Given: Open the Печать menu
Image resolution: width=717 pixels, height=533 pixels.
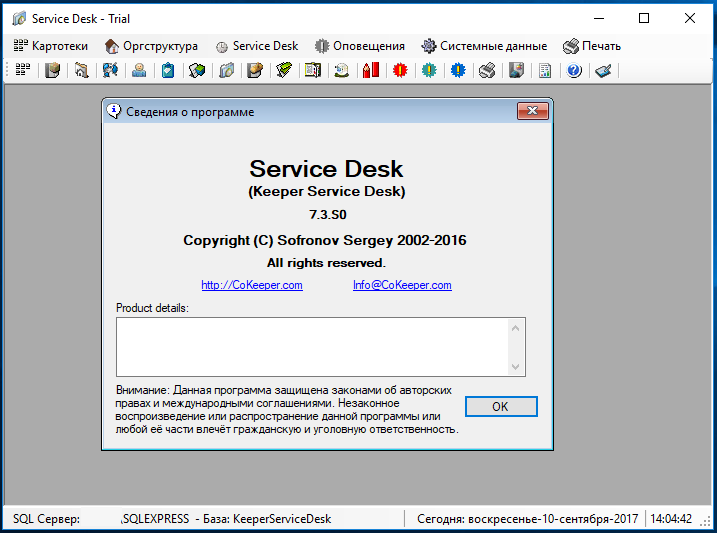Looking at the screenshot, I should 592,46.
